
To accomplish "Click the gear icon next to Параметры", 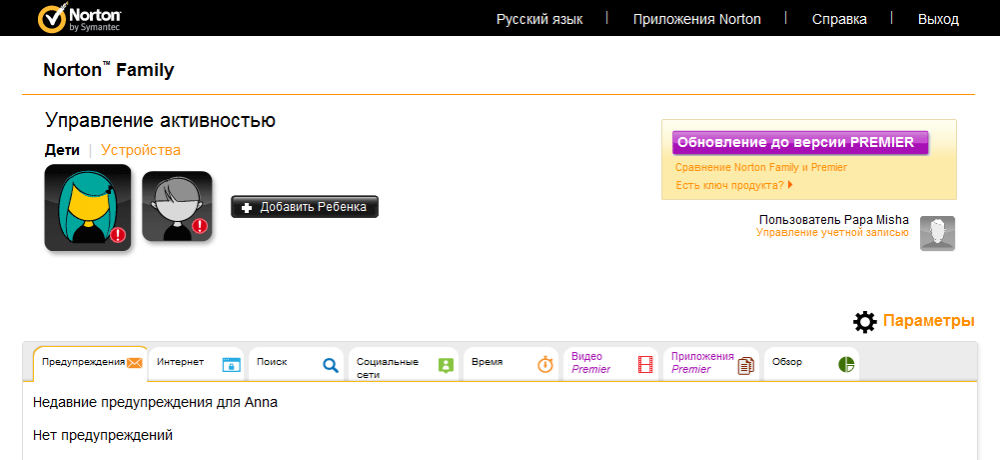I will point(865,322).
